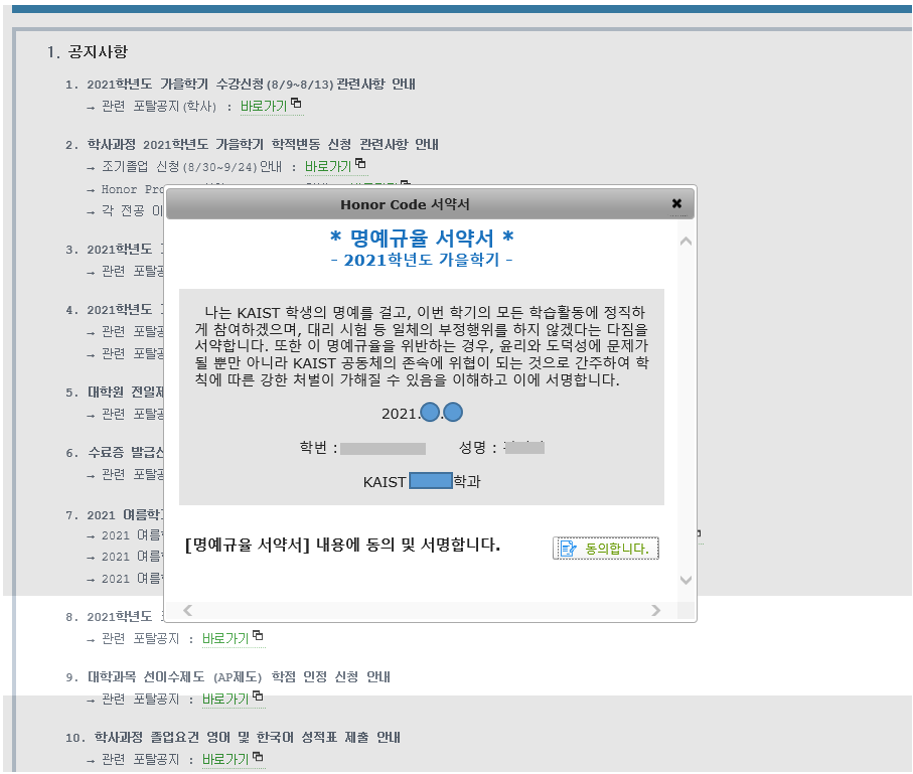Open 바로가기 link under notice 8
This screenshot has height=774, width=913.
(x=225, y=639)
